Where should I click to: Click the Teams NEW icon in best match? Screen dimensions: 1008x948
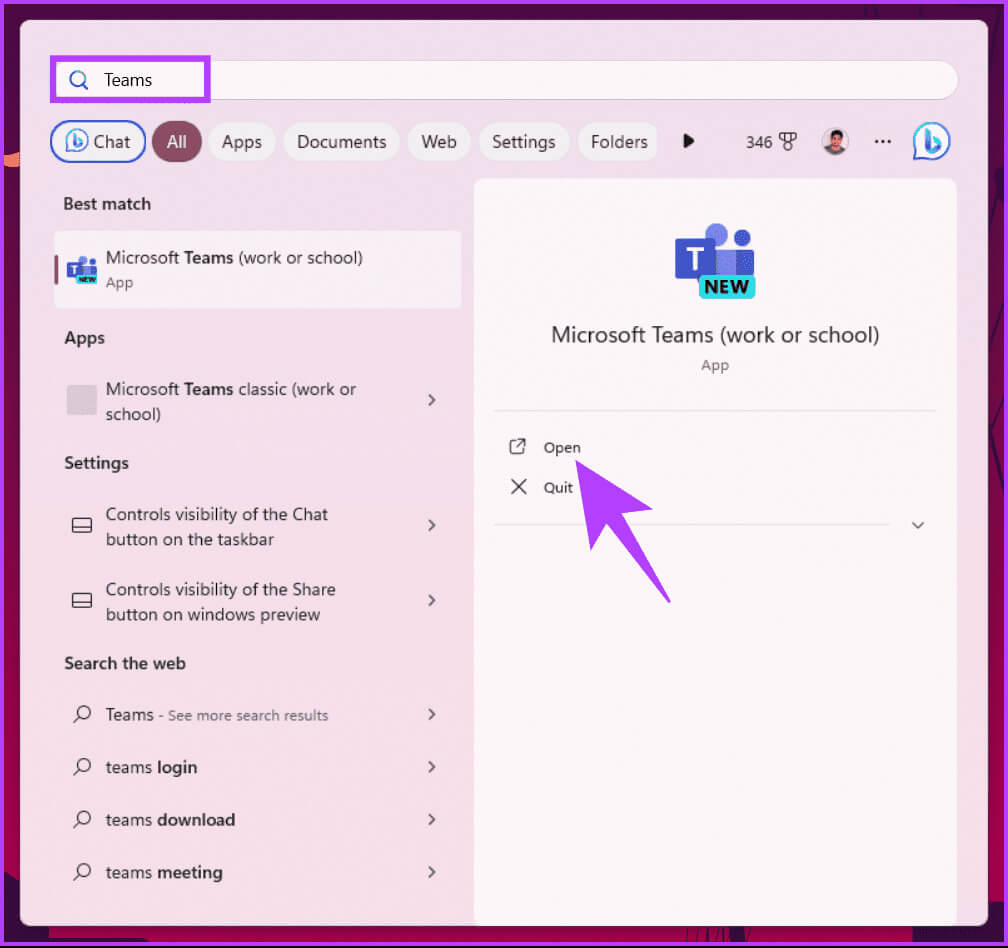click(x=82, y=270)
